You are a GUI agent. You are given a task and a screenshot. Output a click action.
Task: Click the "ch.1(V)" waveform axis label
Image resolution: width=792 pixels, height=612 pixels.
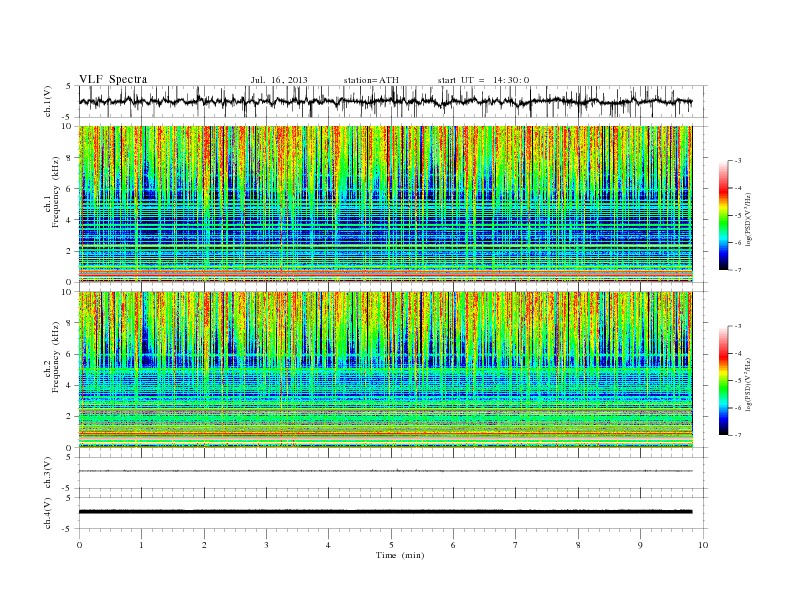click(48, 101)
